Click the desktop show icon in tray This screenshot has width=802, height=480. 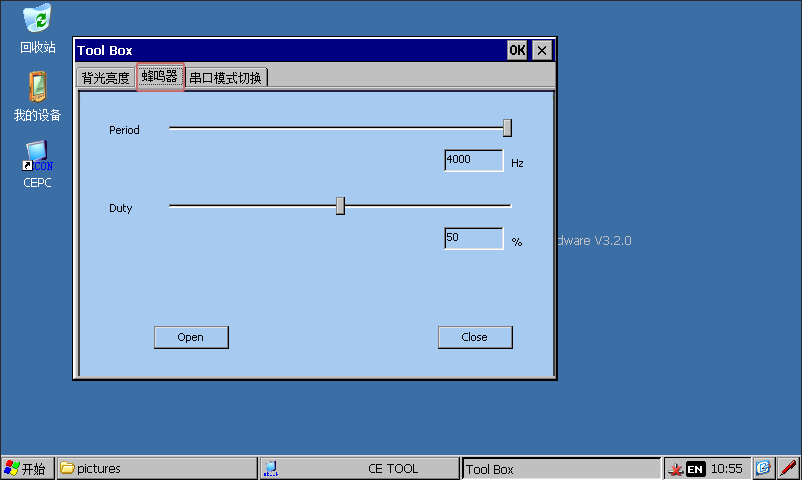tap(763, 468)
